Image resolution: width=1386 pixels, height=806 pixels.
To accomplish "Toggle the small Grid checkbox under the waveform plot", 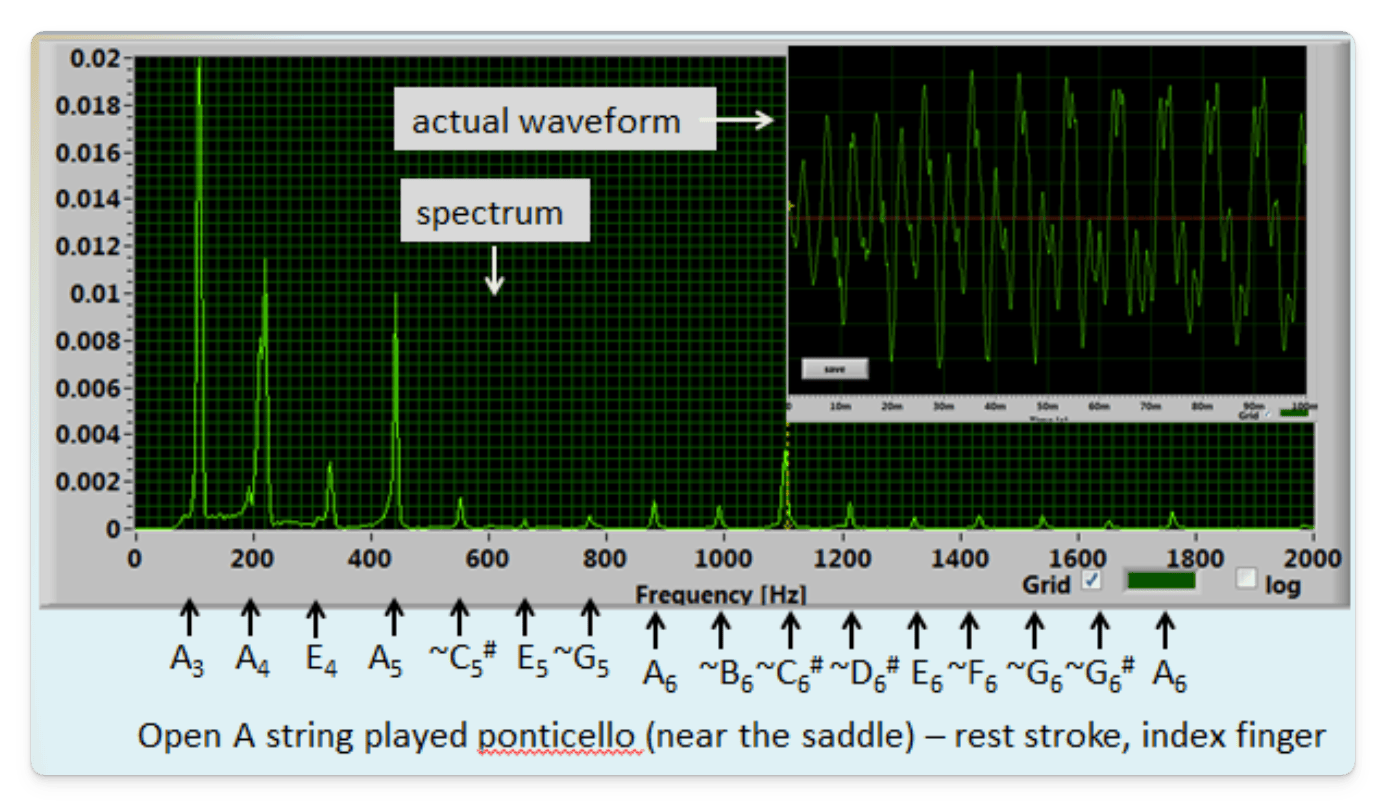I will coord(1266,412).
